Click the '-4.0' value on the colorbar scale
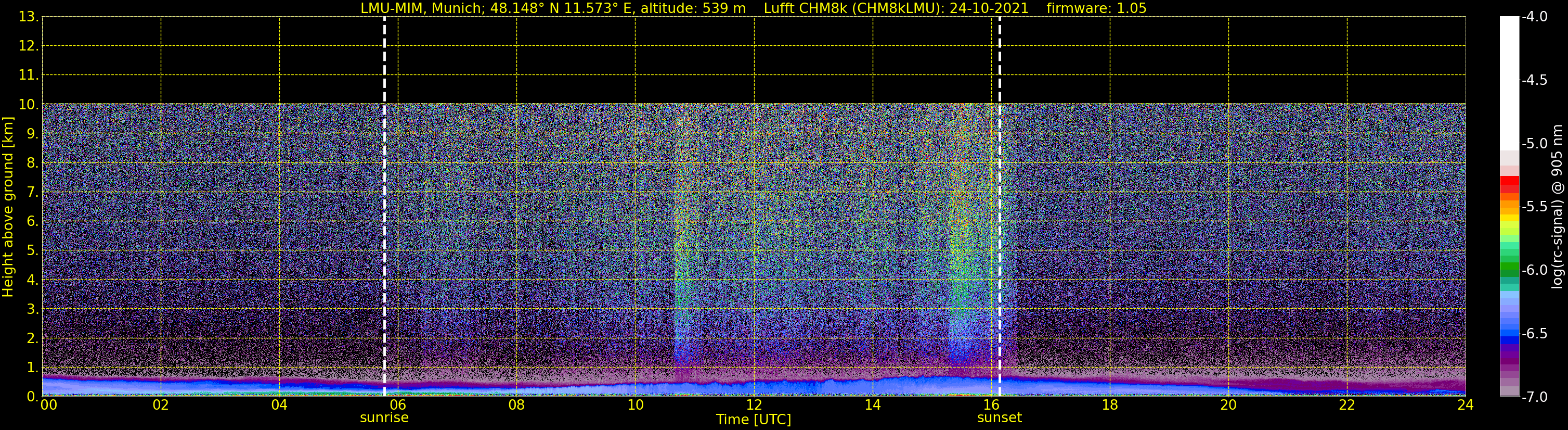This screenshot has height=430, width=1568. click(1534, 17)
